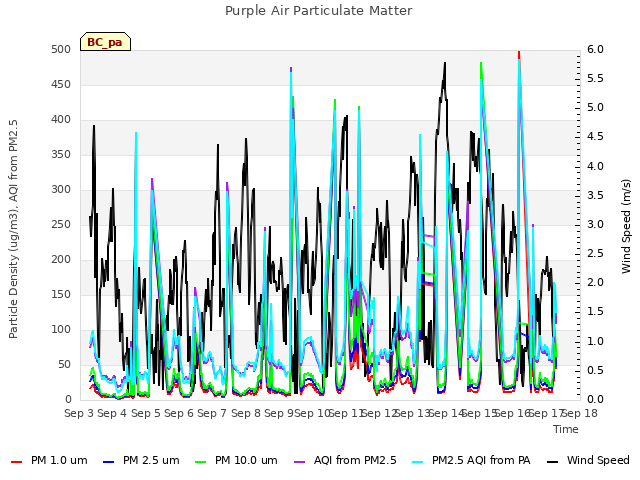Click the chart title Purple Air Particulate Matter
Viewport: 640px width, 480px height.
click(x=318, y=10)
